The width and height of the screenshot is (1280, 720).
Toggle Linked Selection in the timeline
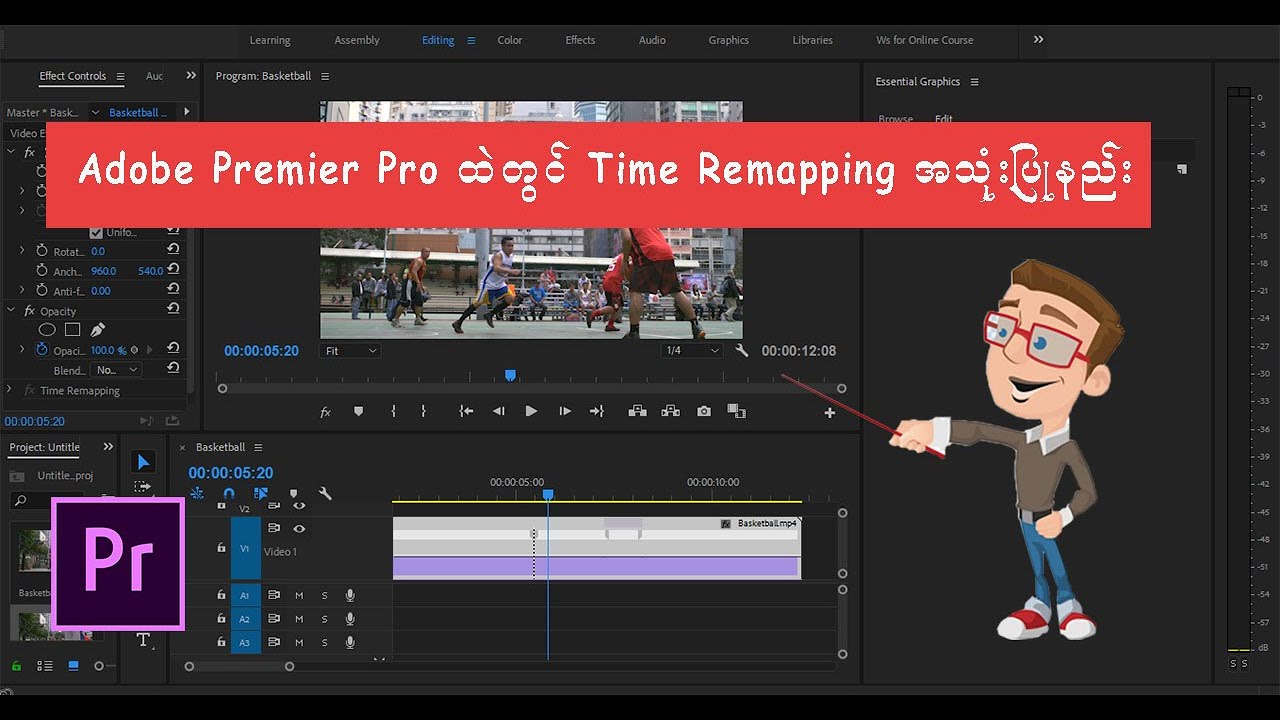[x=261, y=493]
